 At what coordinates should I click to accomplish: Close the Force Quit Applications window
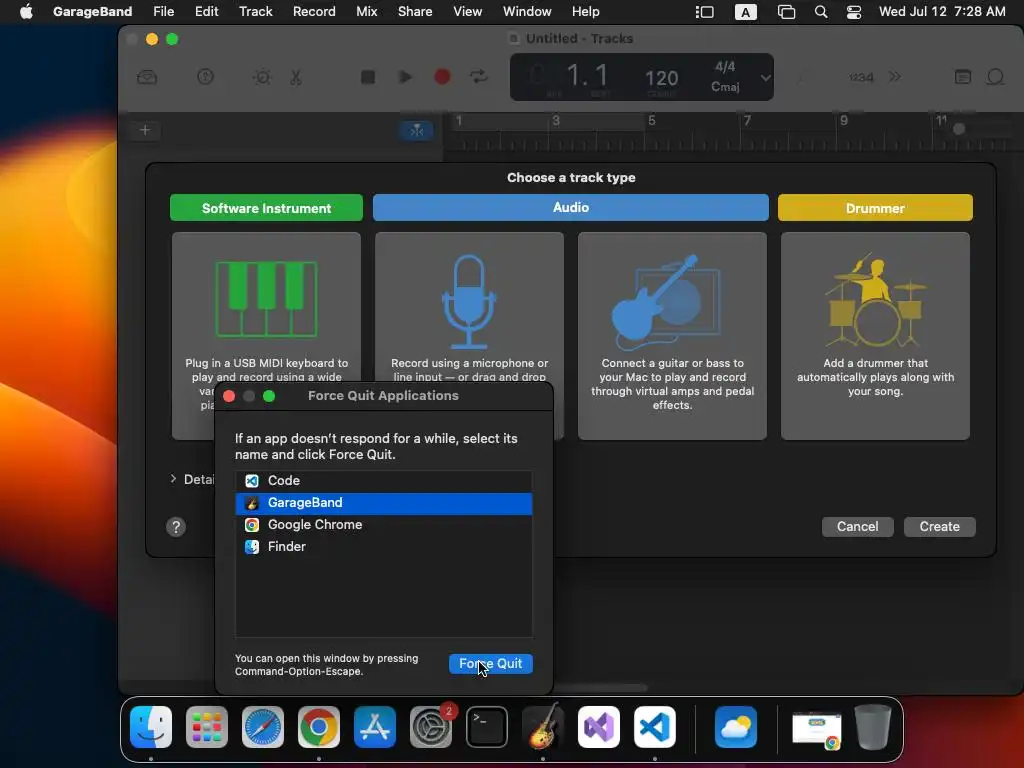[x=229, y=396]
